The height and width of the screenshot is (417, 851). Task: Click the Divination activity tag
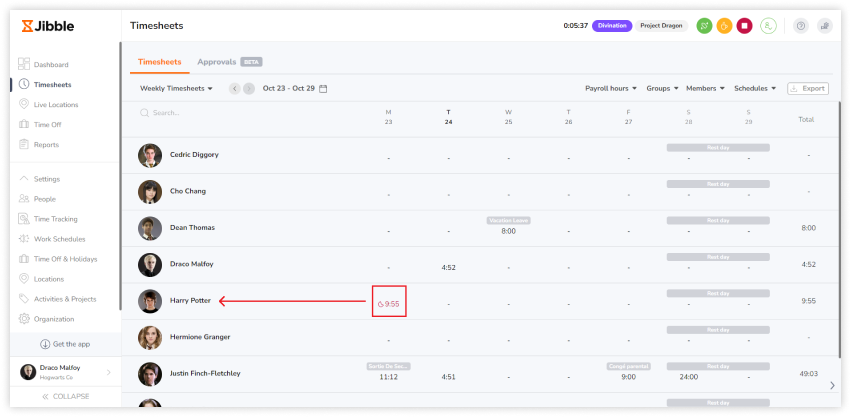(x=612, y=26)
